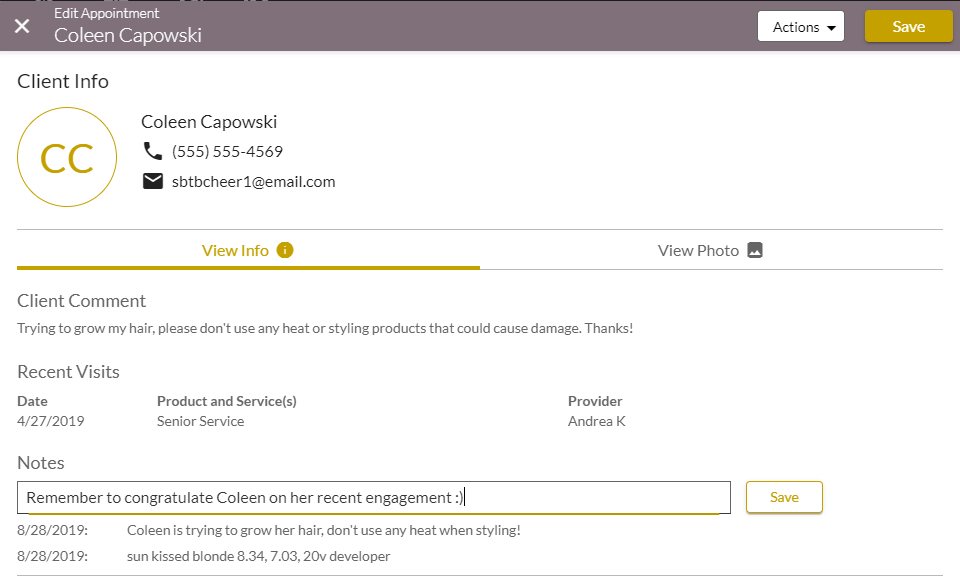This screenshot has width=960, height=585.
Task: Click the CC initials avatar circle
Action: pos(67,158)
